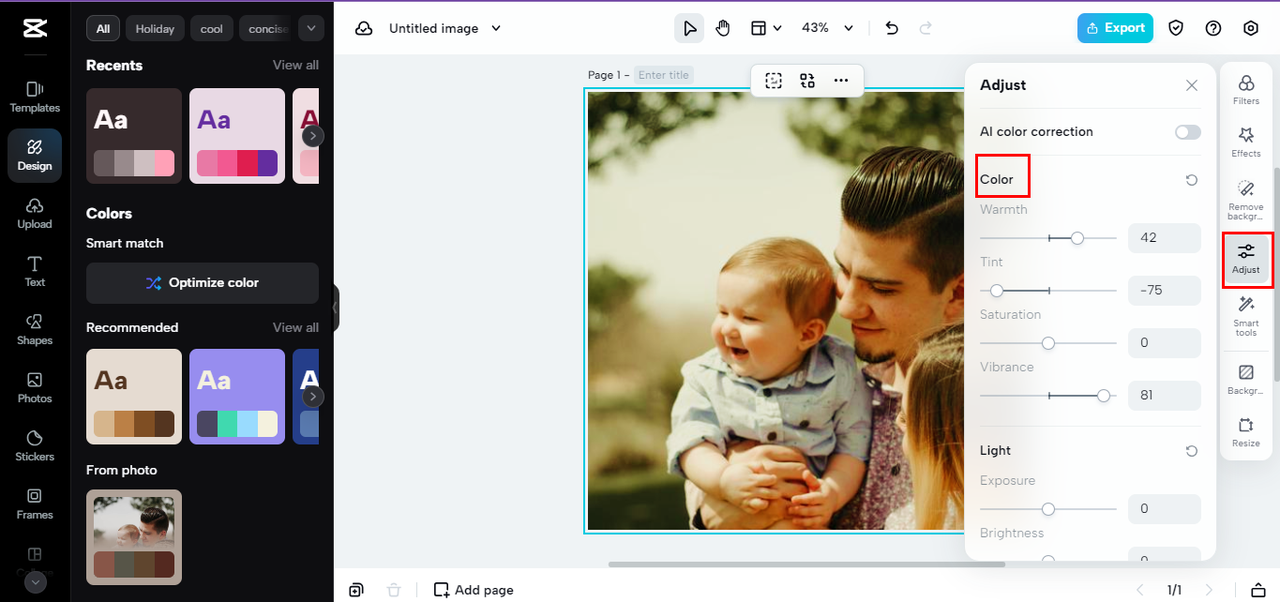Open the Adjust tool
1280x602 pixels.
[x=1246, y=258]
